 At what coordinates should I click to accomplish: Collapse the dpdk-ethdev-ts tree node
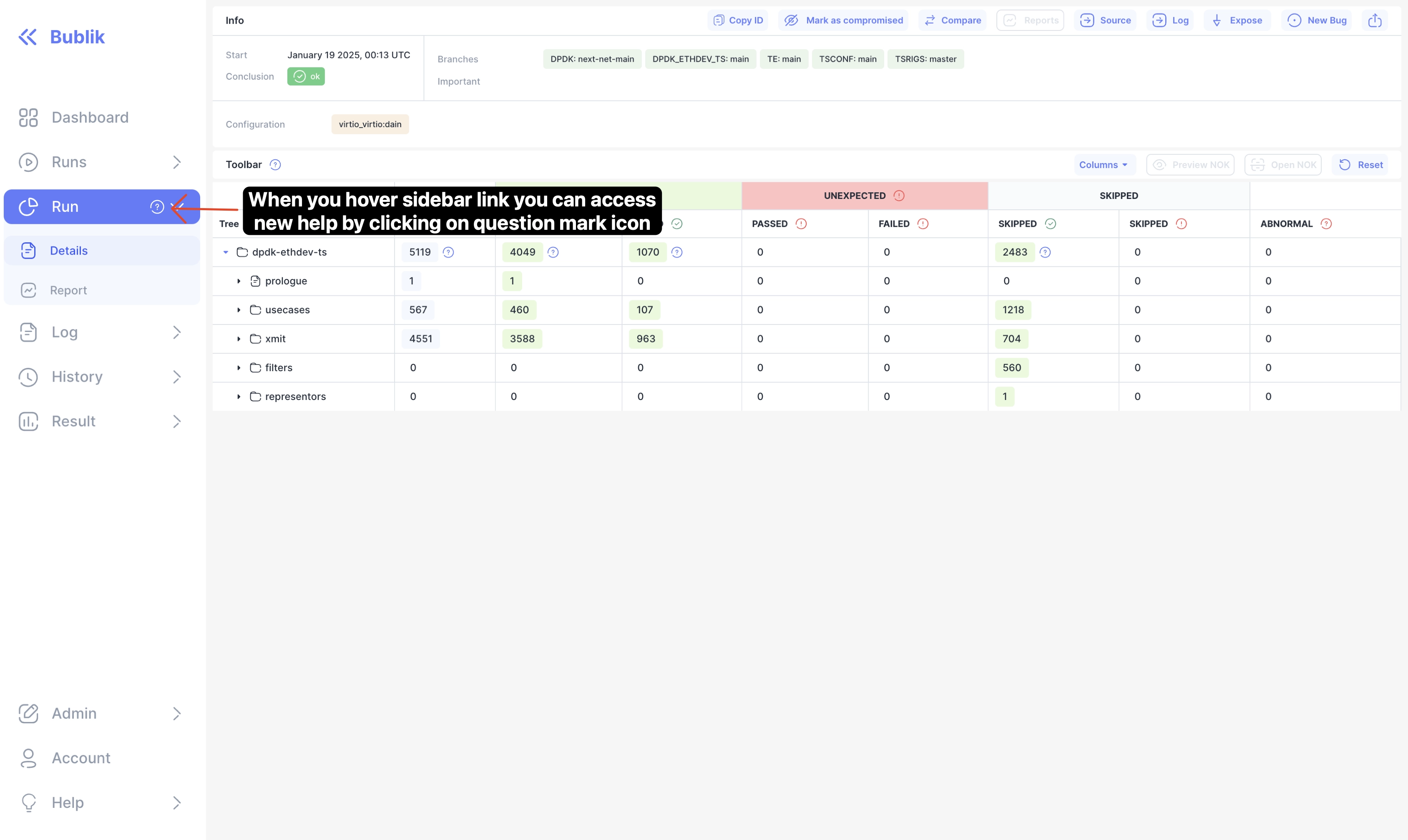click(x=226, y=252)
